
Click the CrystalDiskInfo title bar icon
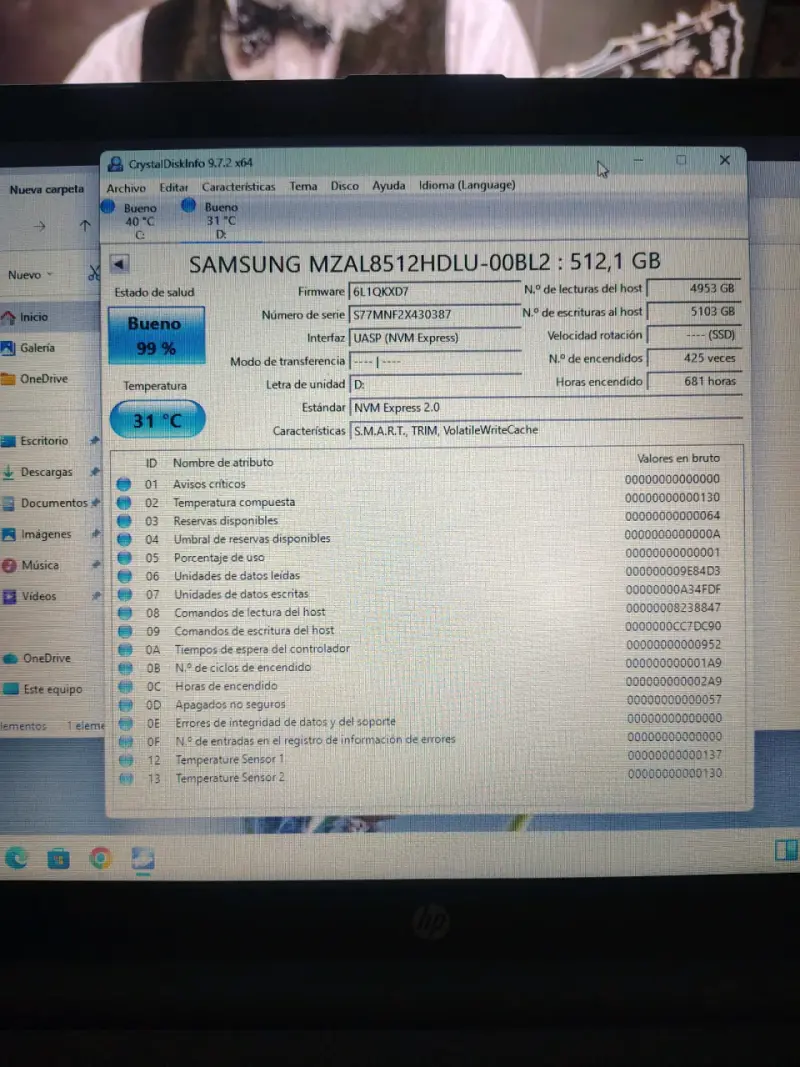[116, 164]
